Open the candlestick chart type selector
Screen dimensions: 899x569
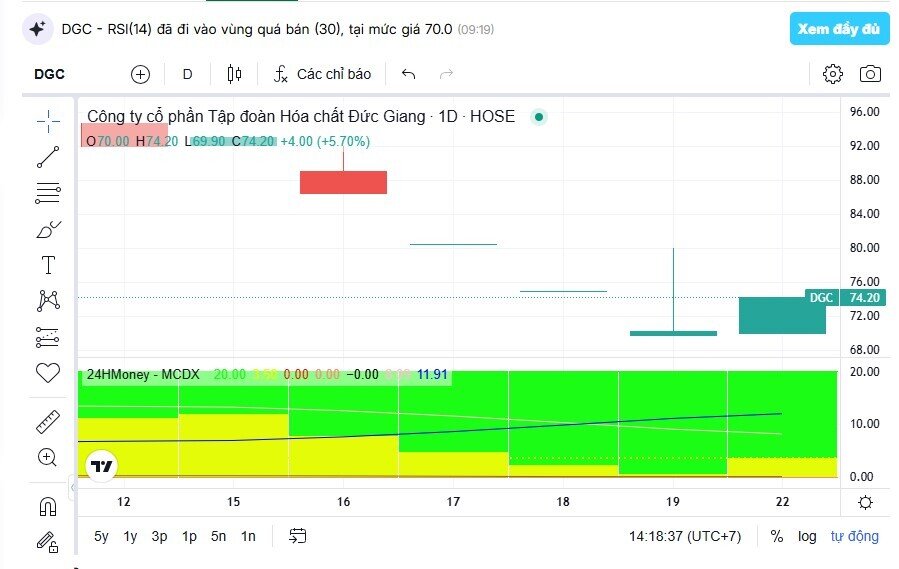click(x=234, y=74)
